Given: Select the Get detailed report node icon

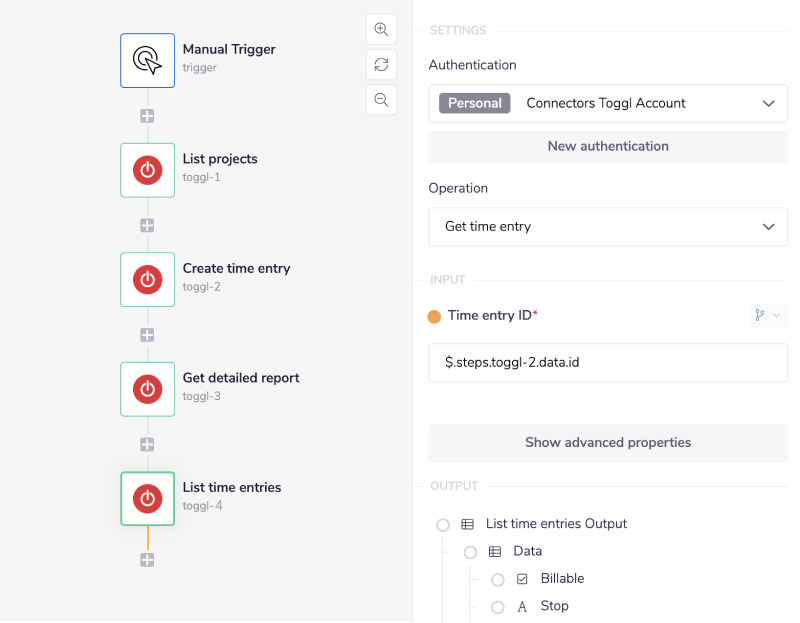Looking at the screenshot, I should [x=147, y=389].
